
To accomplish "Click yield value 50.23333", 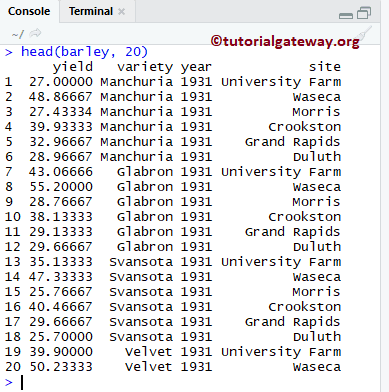I will (x=61, y=367).
